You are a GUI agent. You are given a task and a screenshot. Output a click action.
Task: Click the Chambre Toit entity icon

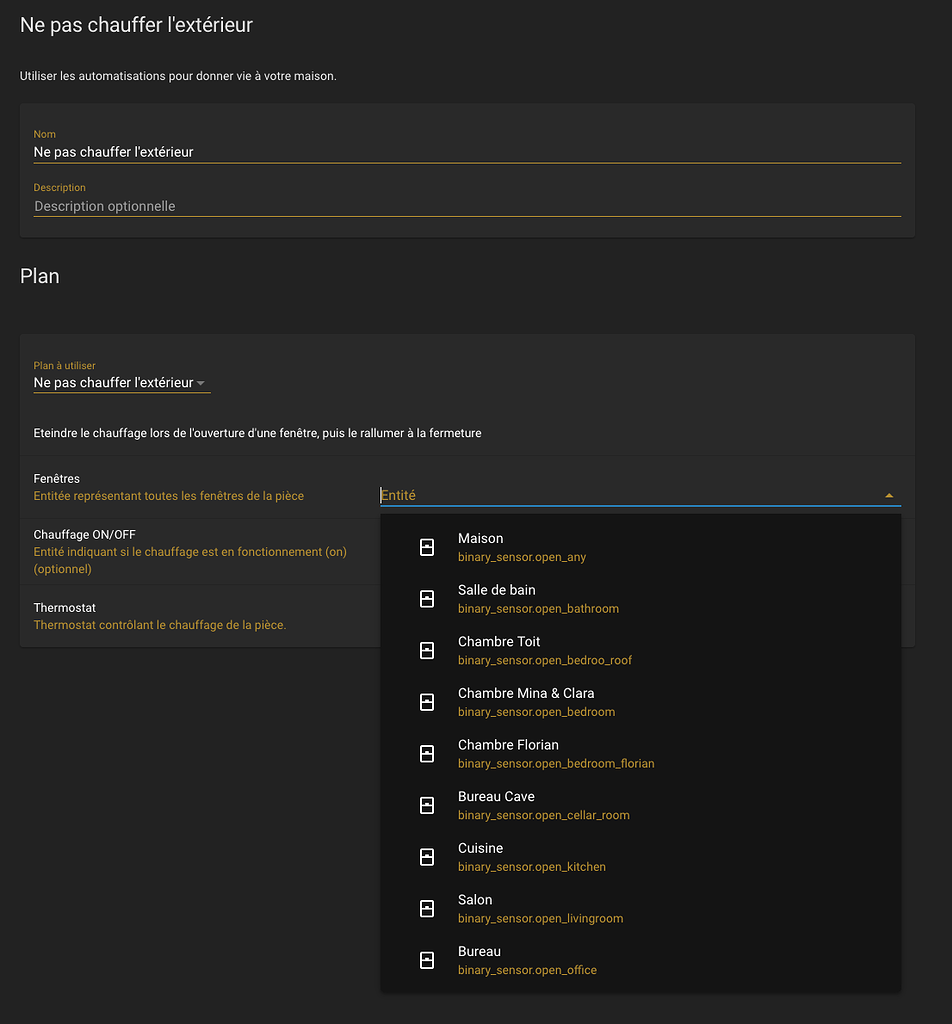[x=427, y=650]
